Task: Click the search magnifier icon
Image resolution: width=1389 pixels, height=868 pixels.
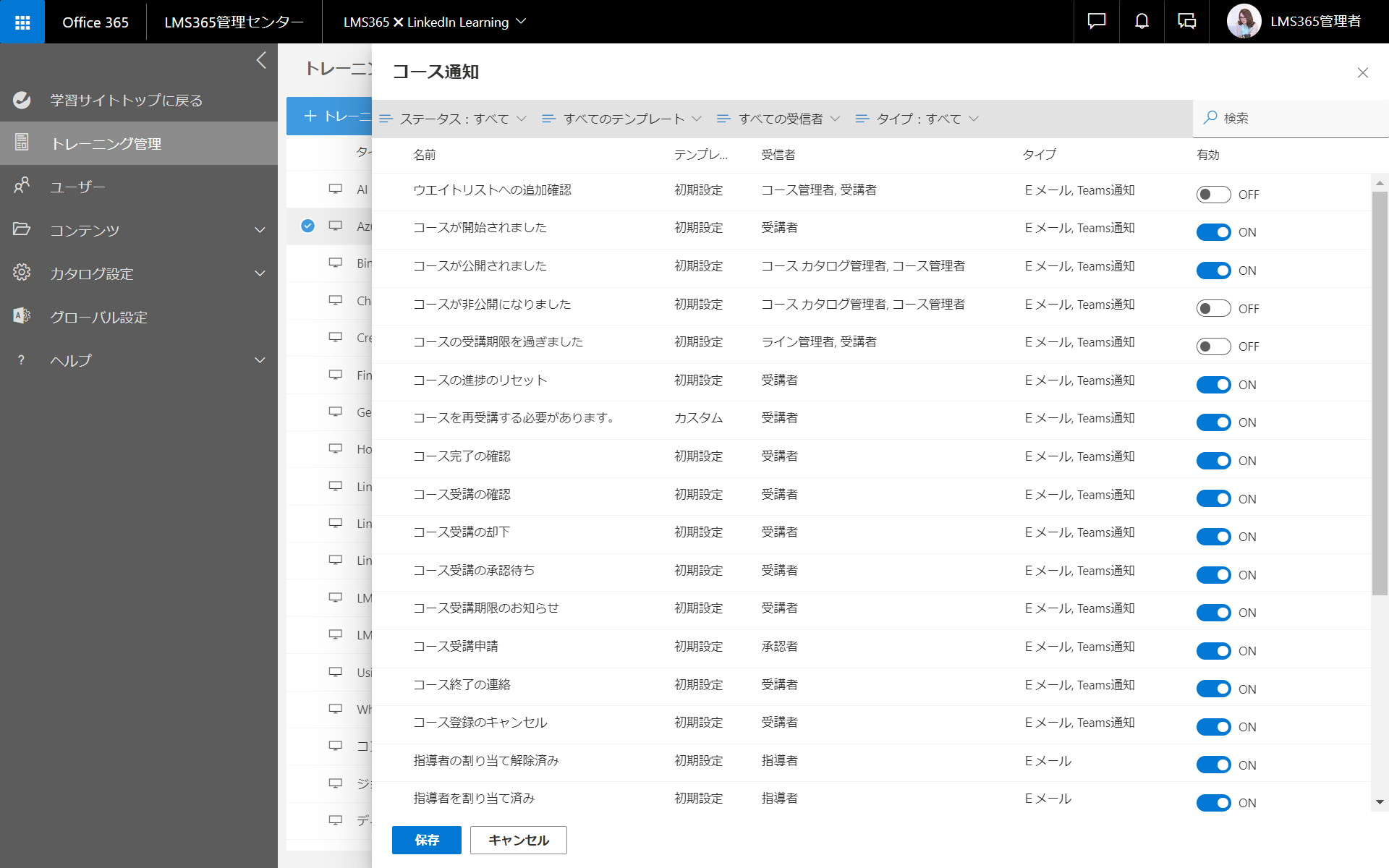Action: [1210, 118]
